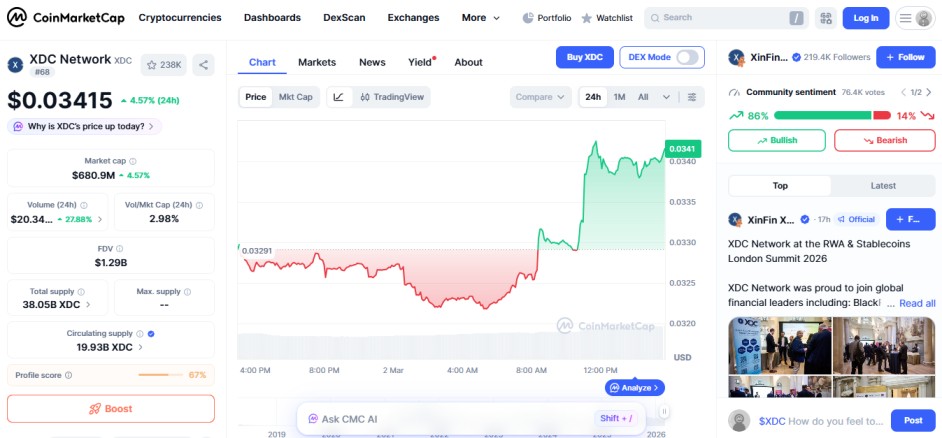Toggle the DEX Mode switch
Screen dimensions: 942x438
687,57
